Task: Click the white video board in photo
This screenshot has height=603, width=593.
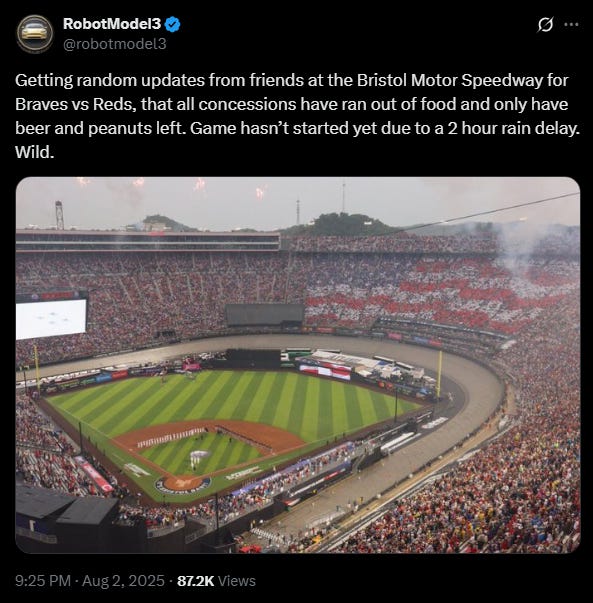Action: [x=51, y=319]
